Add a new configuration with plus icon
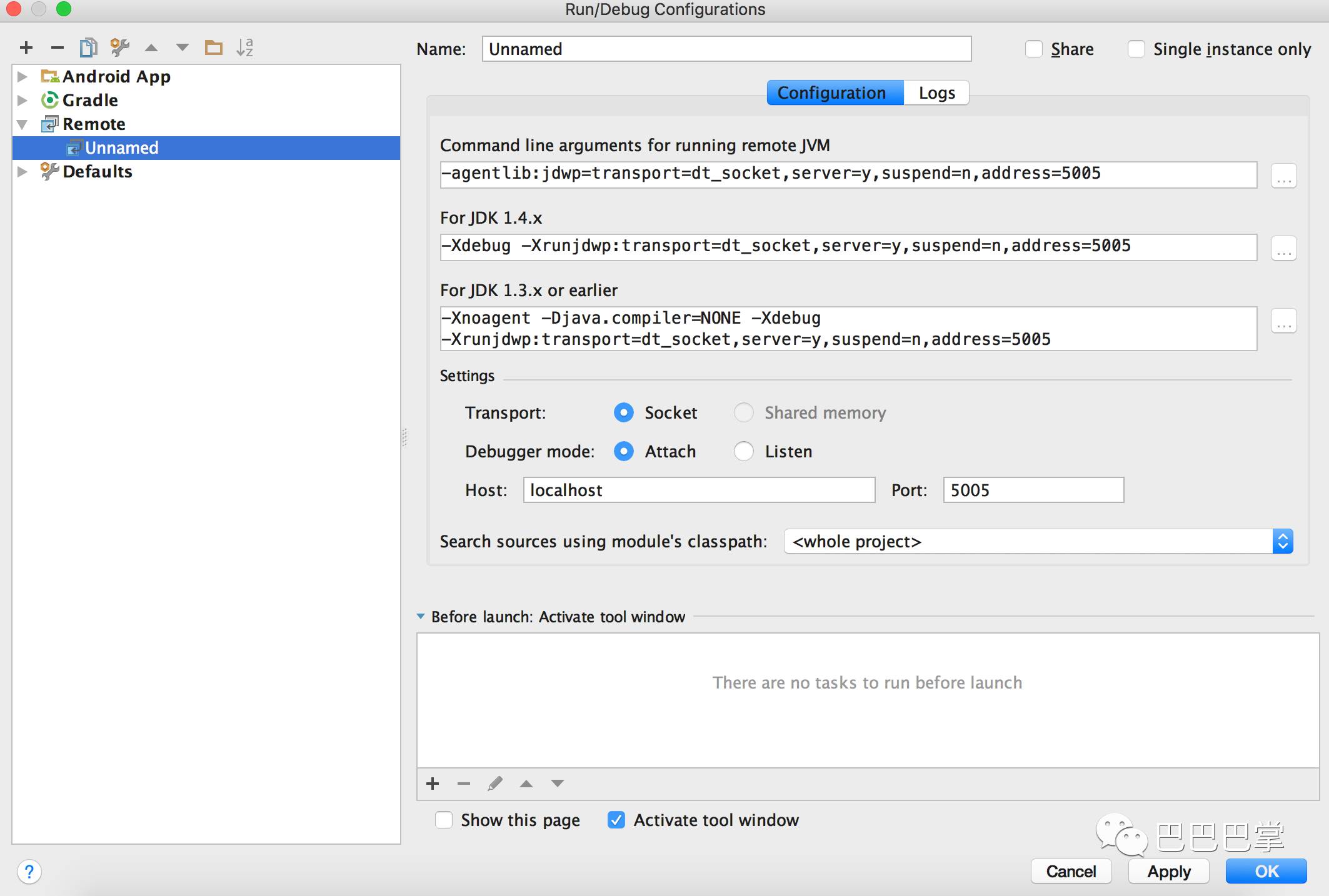The image size is (1329, 896). pyautogui.click(x=26, y=47)
